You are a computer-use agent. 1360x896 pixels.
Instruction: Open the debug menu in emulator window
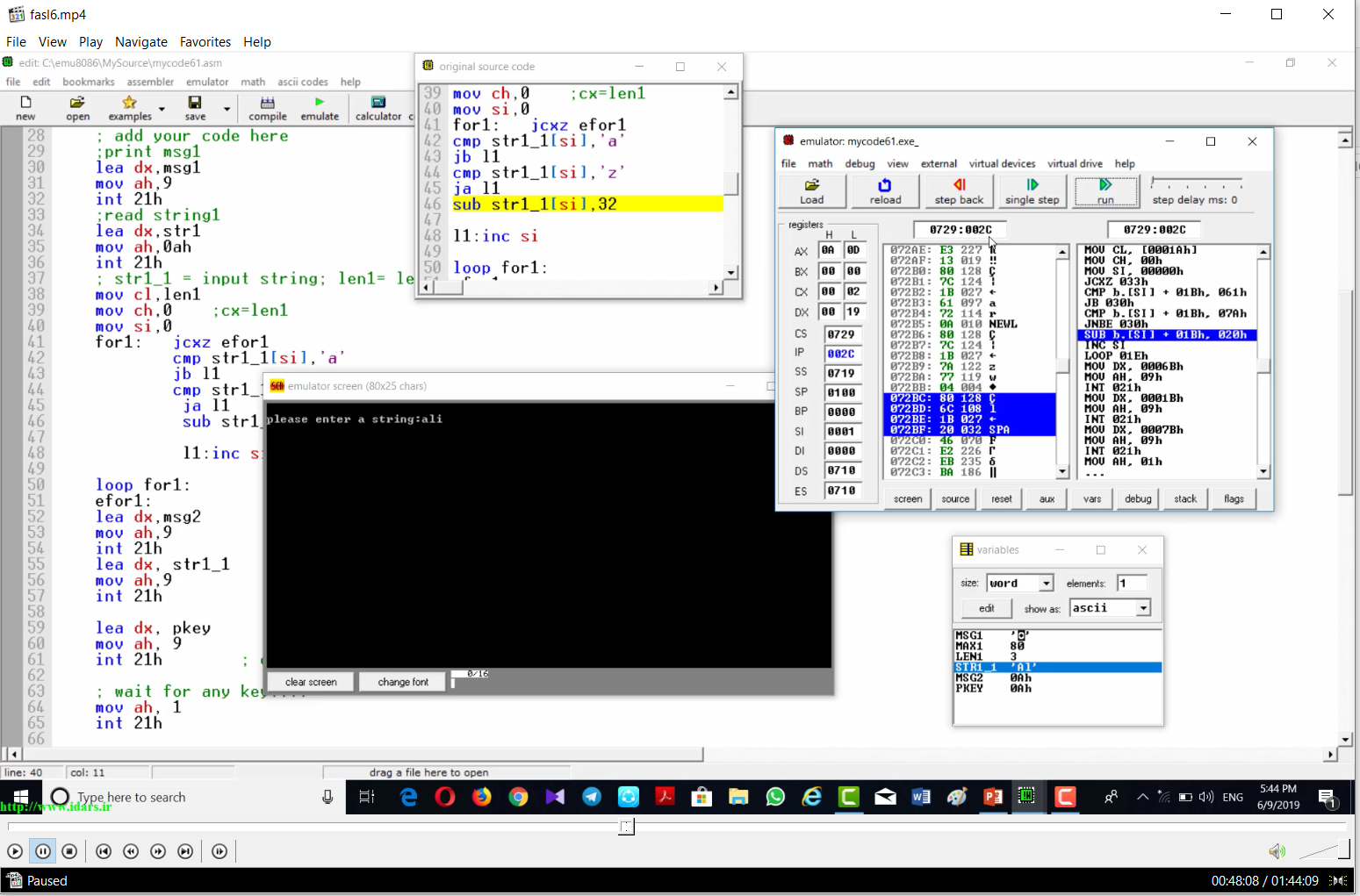(x=860, y=164)
